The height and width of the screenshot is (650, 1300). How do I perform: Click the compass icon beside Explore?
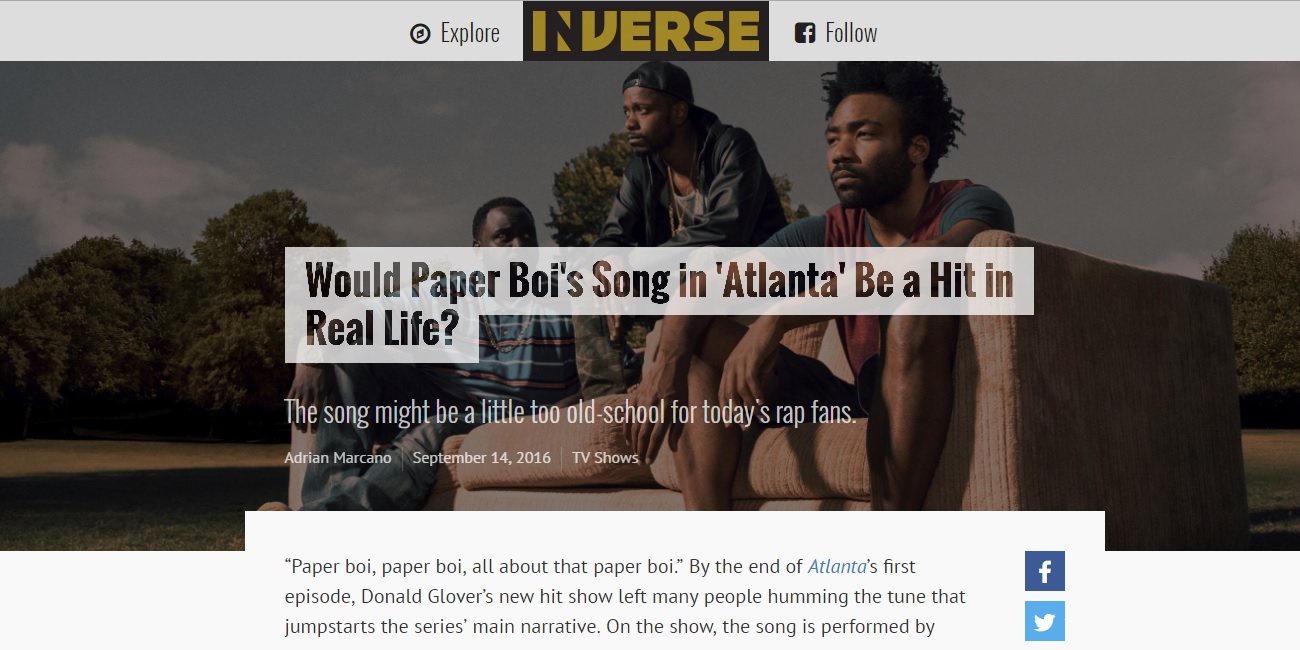pyautogui.click(x=420, y=34)
